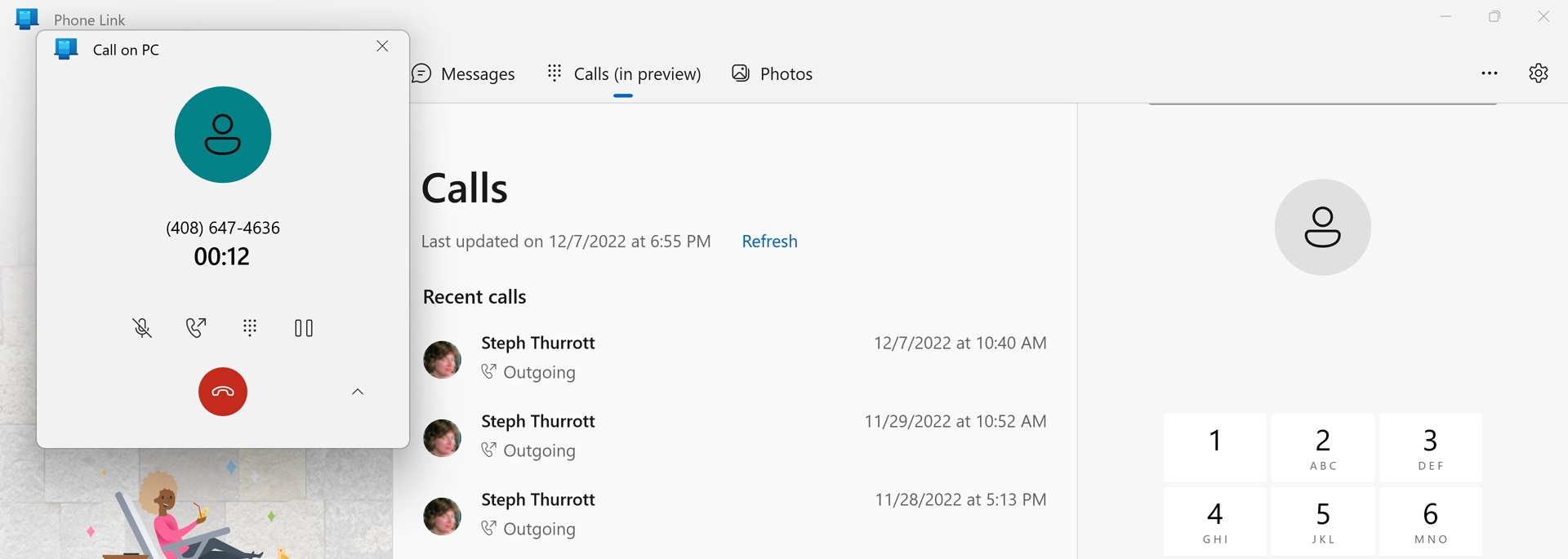The width and height of the screenshot is (1568, 559).
Task: Click the contact avatar above the dialpad
Action: pyautogui.click(x=1323, y=227)
